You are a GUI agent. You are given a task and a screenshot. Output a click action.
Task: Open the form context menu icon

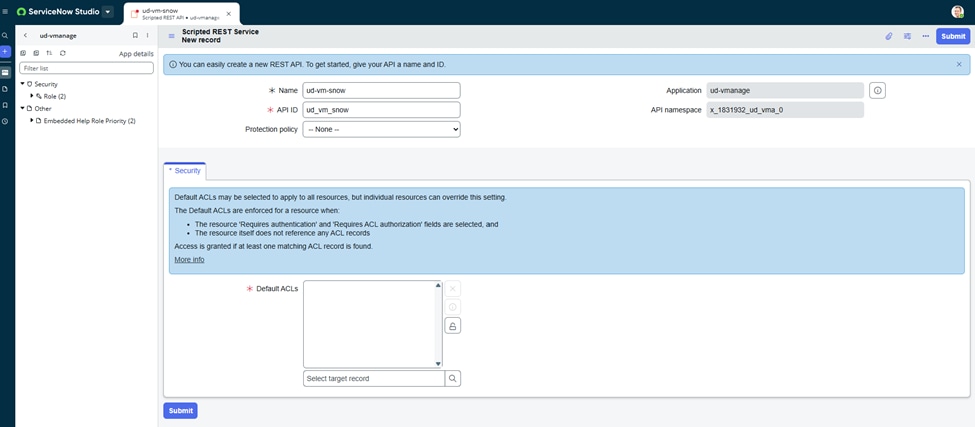pos(172,36)
